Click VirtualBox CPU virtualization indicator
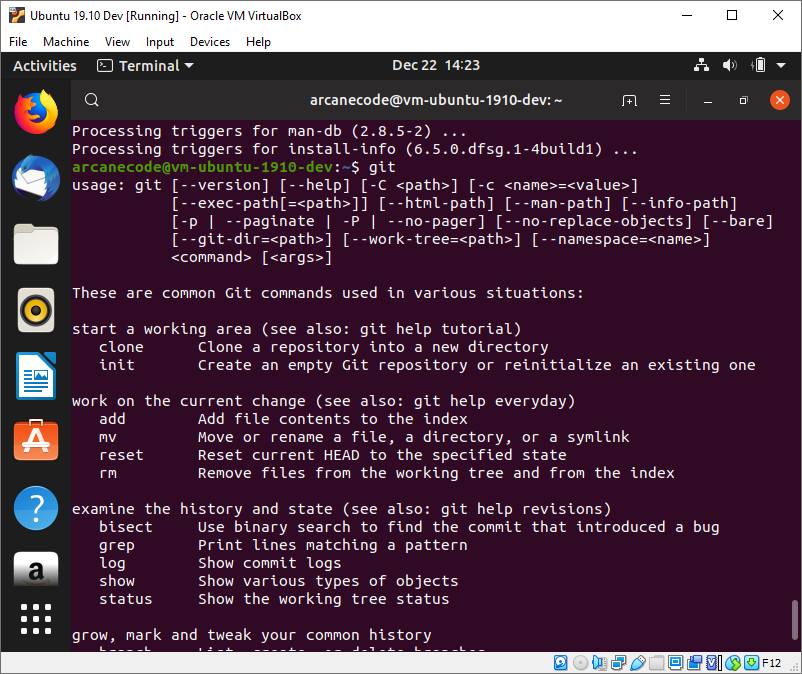 click(x=714, y=663)
